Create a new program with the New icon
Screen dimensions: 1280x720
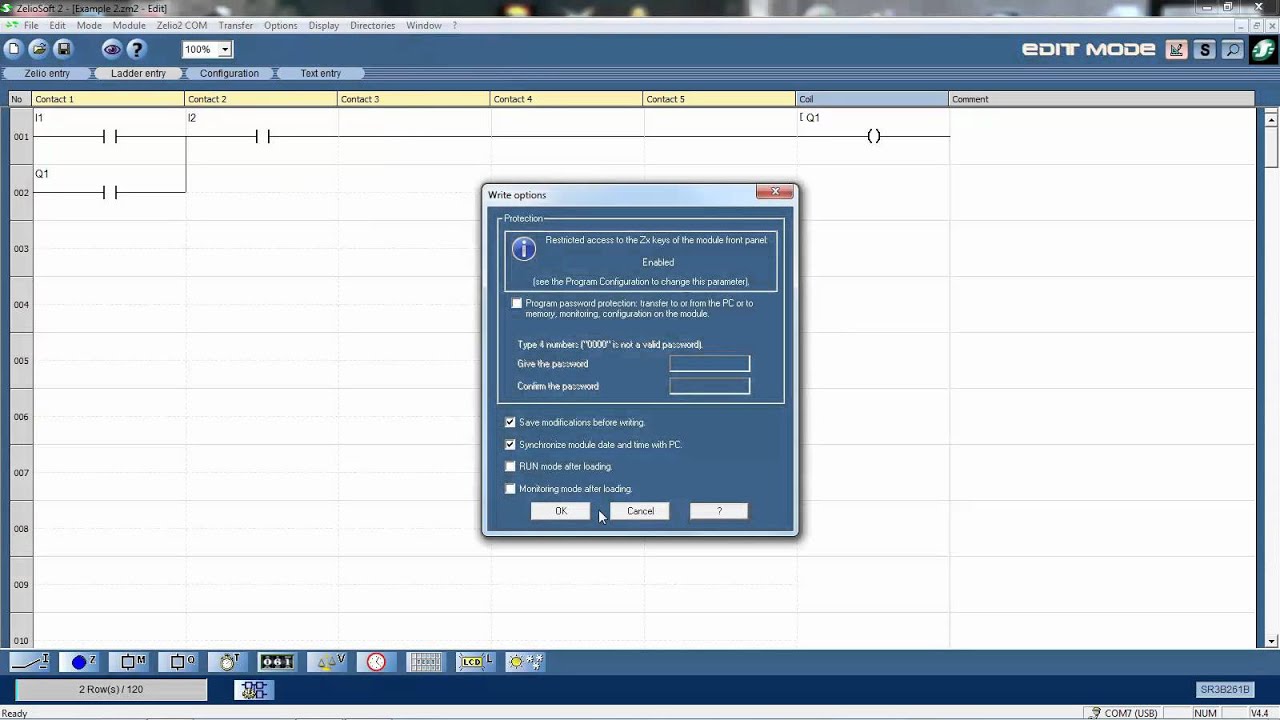point(13,49)
